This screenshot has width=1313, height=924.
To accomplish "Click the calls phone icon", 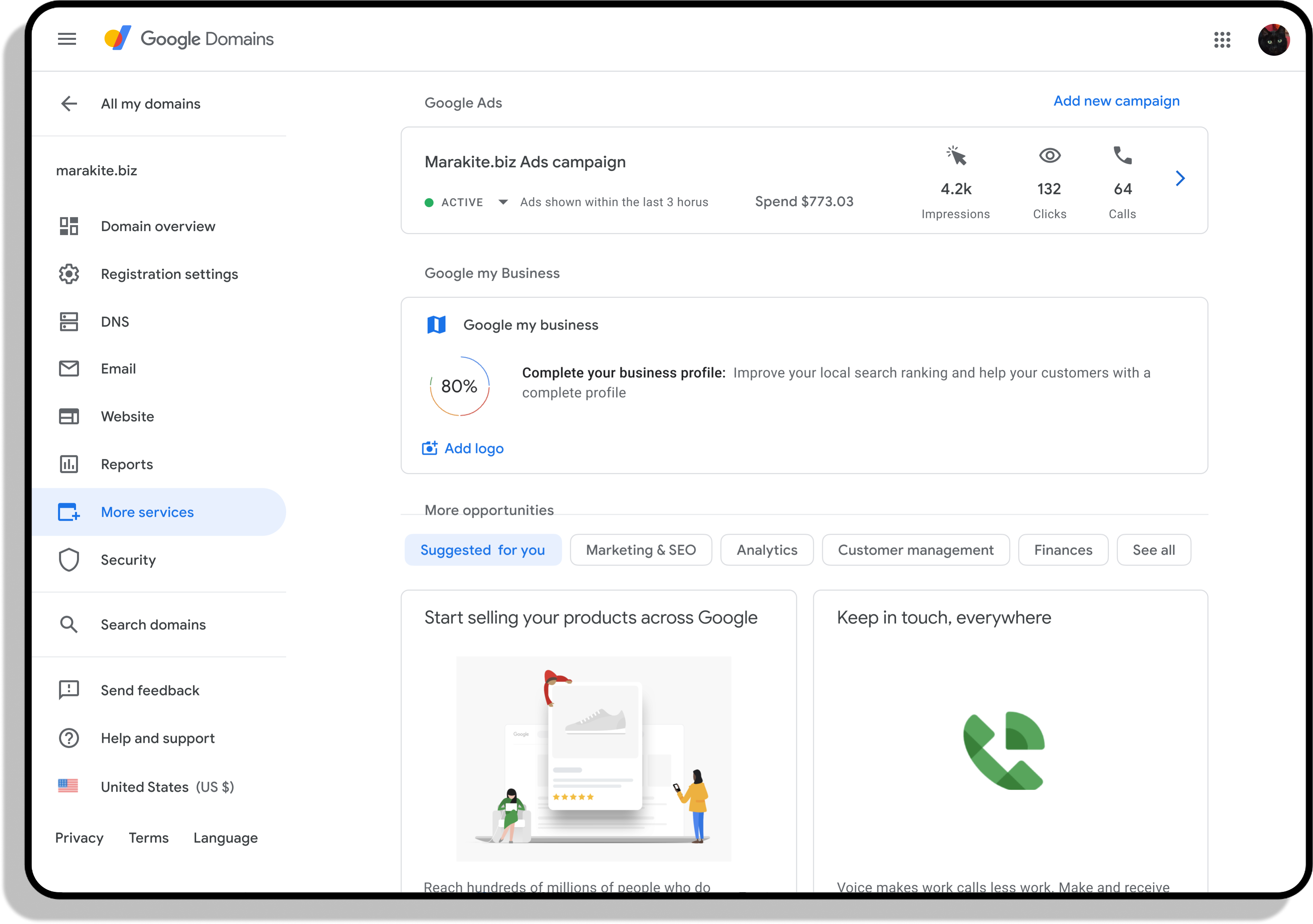I will 1122,155.
